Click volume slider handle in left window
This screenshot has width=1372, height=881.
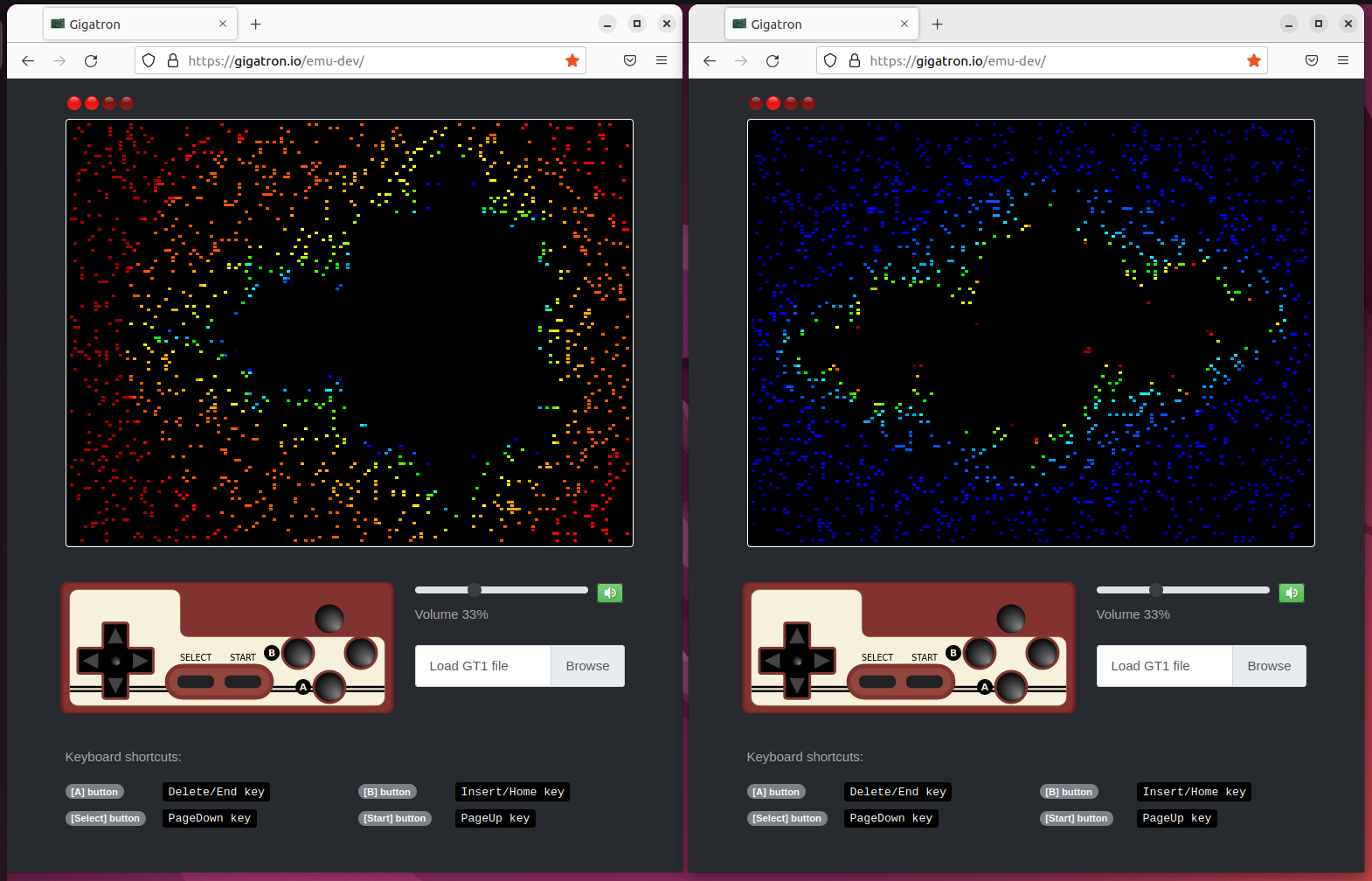pyautogui.click(x=475, y=590)
